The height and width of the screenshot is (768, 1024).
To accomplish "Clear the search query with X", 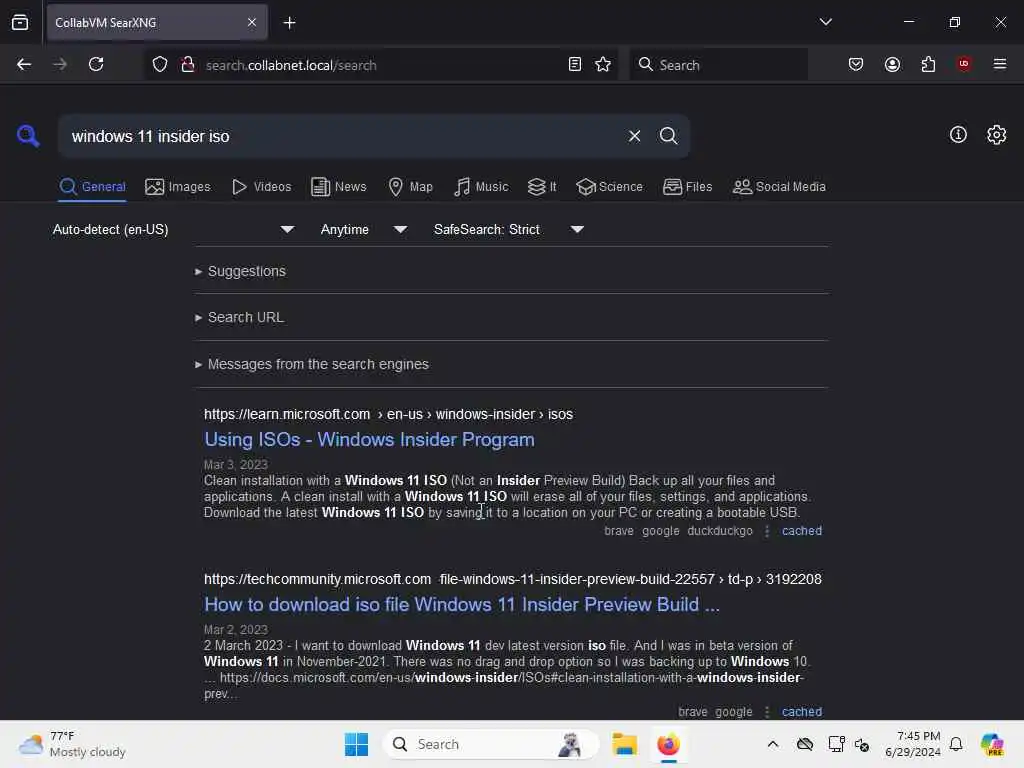I will pos(634,136).
